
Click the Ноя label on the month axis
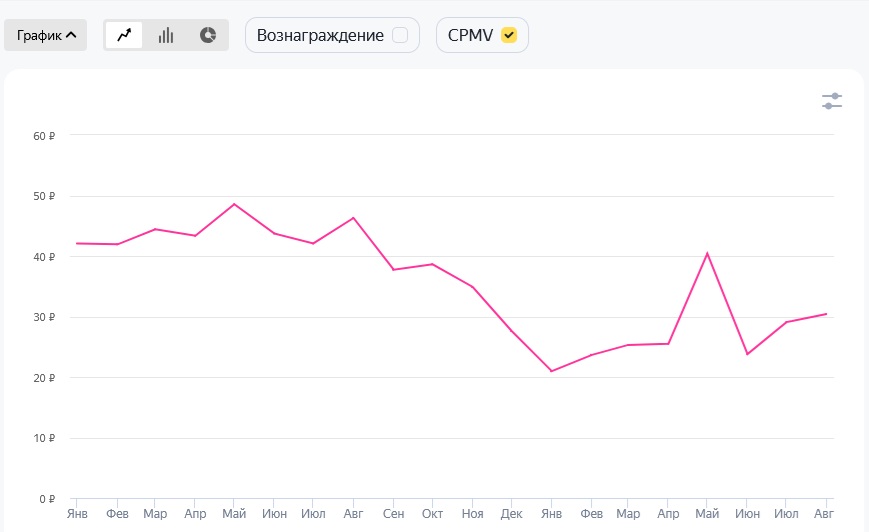472,514
